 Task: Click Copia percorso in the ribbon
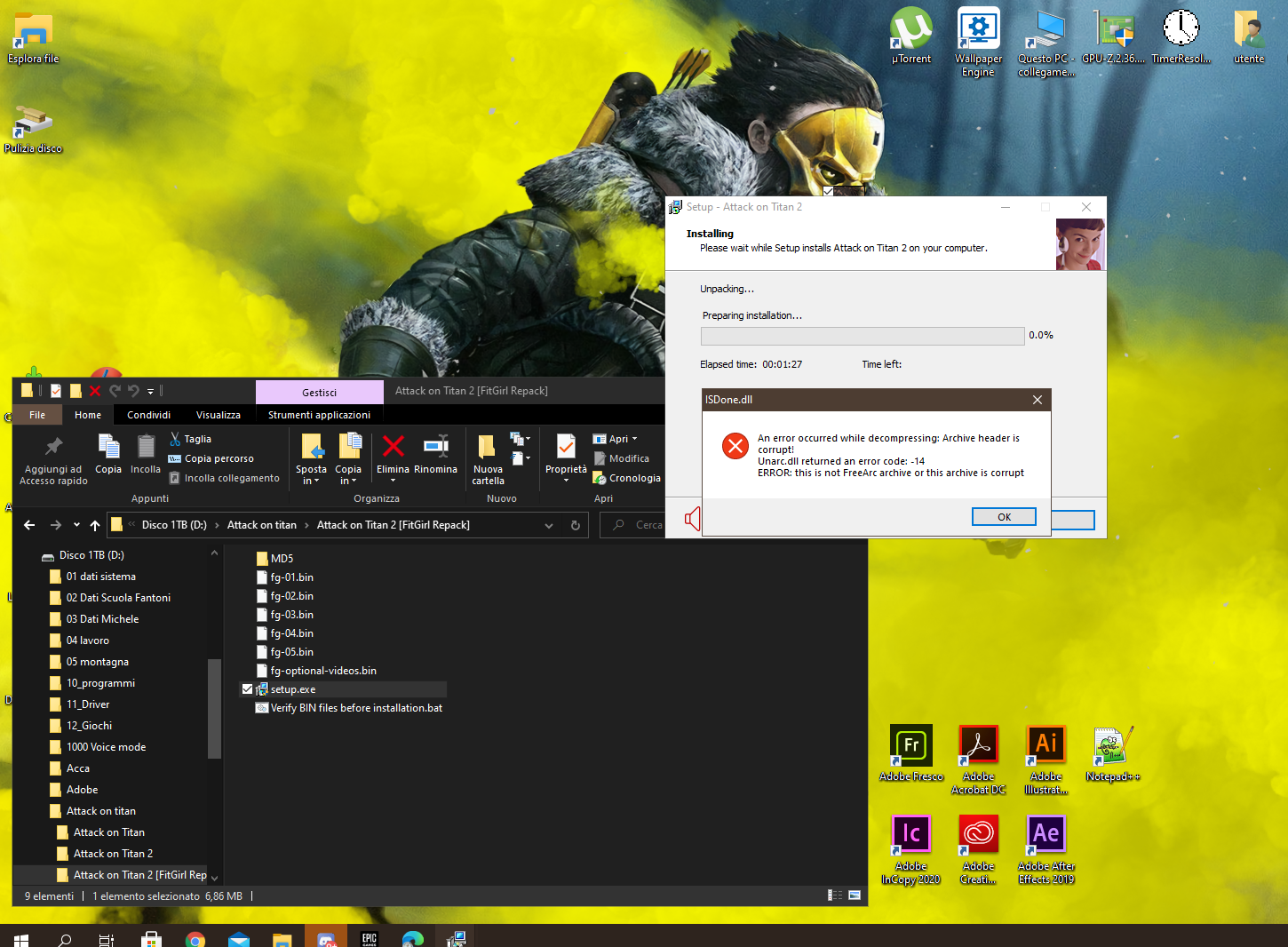point(211,458)
